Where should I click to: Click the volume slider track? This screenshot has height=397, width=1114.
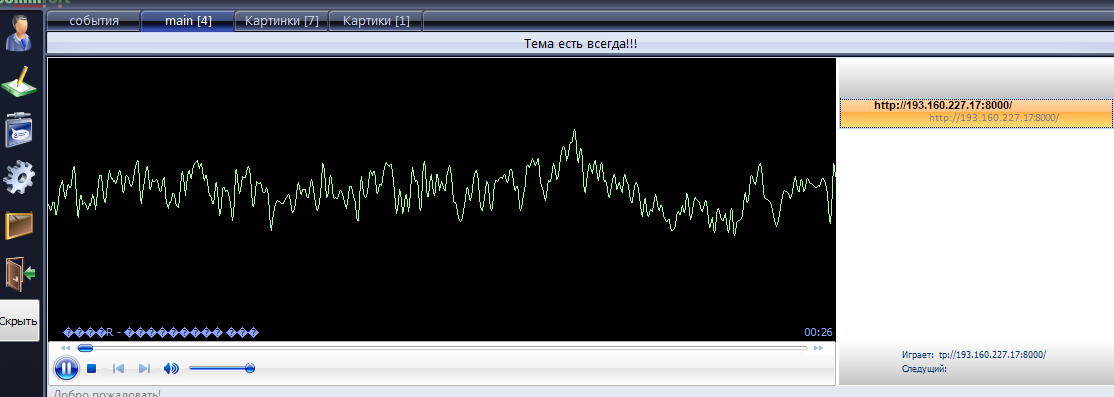(220, 369)
